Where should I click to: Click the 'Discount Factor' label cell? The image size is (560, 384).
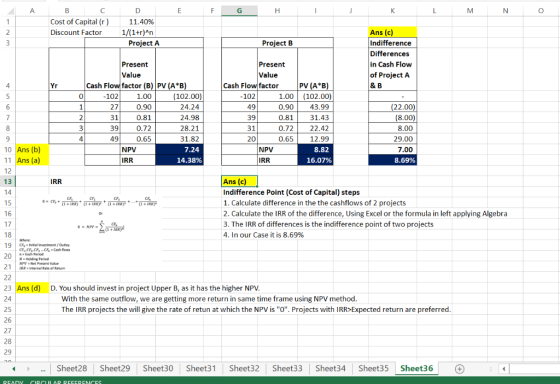pyautogui.click(x=76, y=33)
